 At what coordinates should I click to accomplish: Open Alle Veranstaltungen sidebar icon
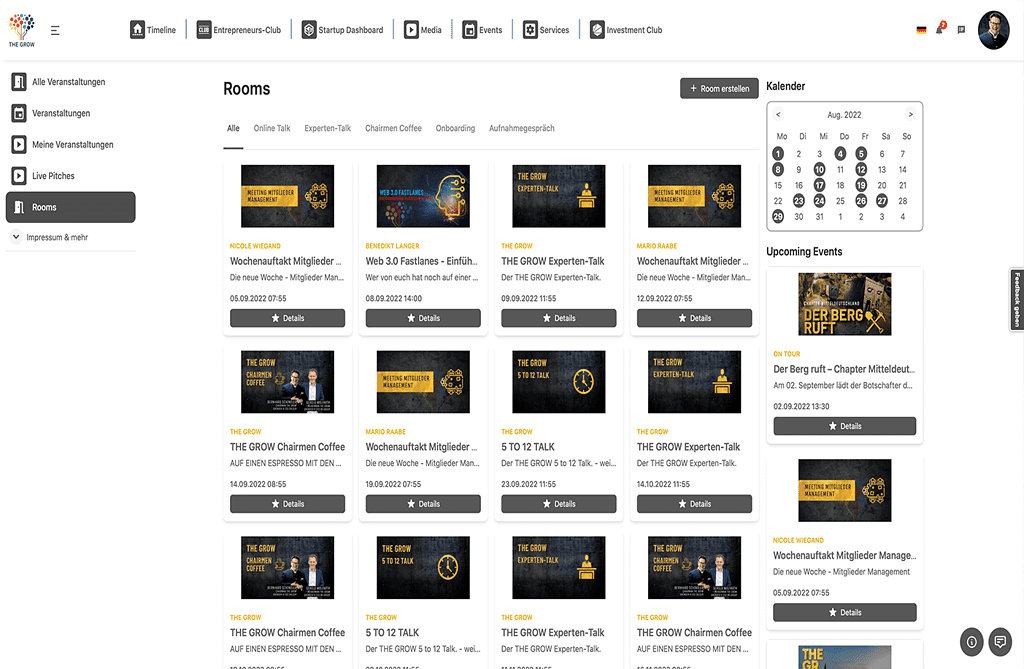[x=19, y=82]
